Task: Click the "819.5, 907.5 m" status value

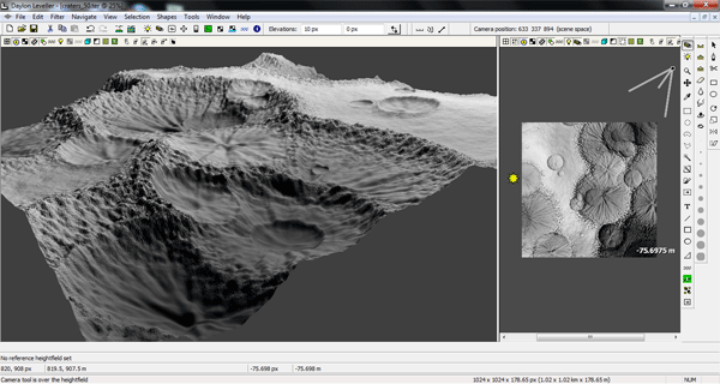Action: click(x=67, y=369)
